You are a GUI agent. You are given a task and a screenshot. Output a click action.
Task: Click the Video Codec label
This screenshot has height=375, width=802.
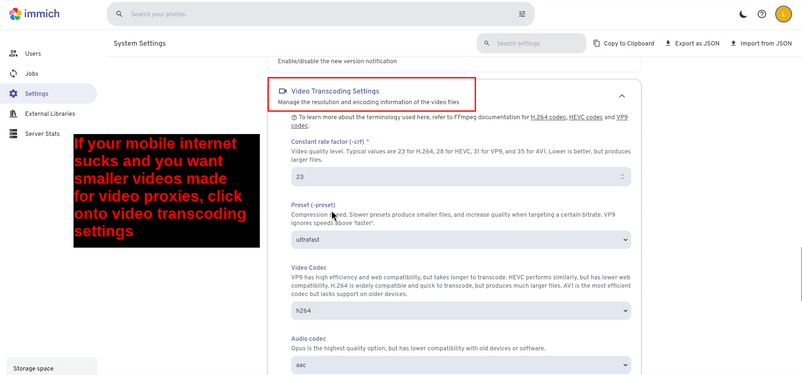(x=308, y=268)
